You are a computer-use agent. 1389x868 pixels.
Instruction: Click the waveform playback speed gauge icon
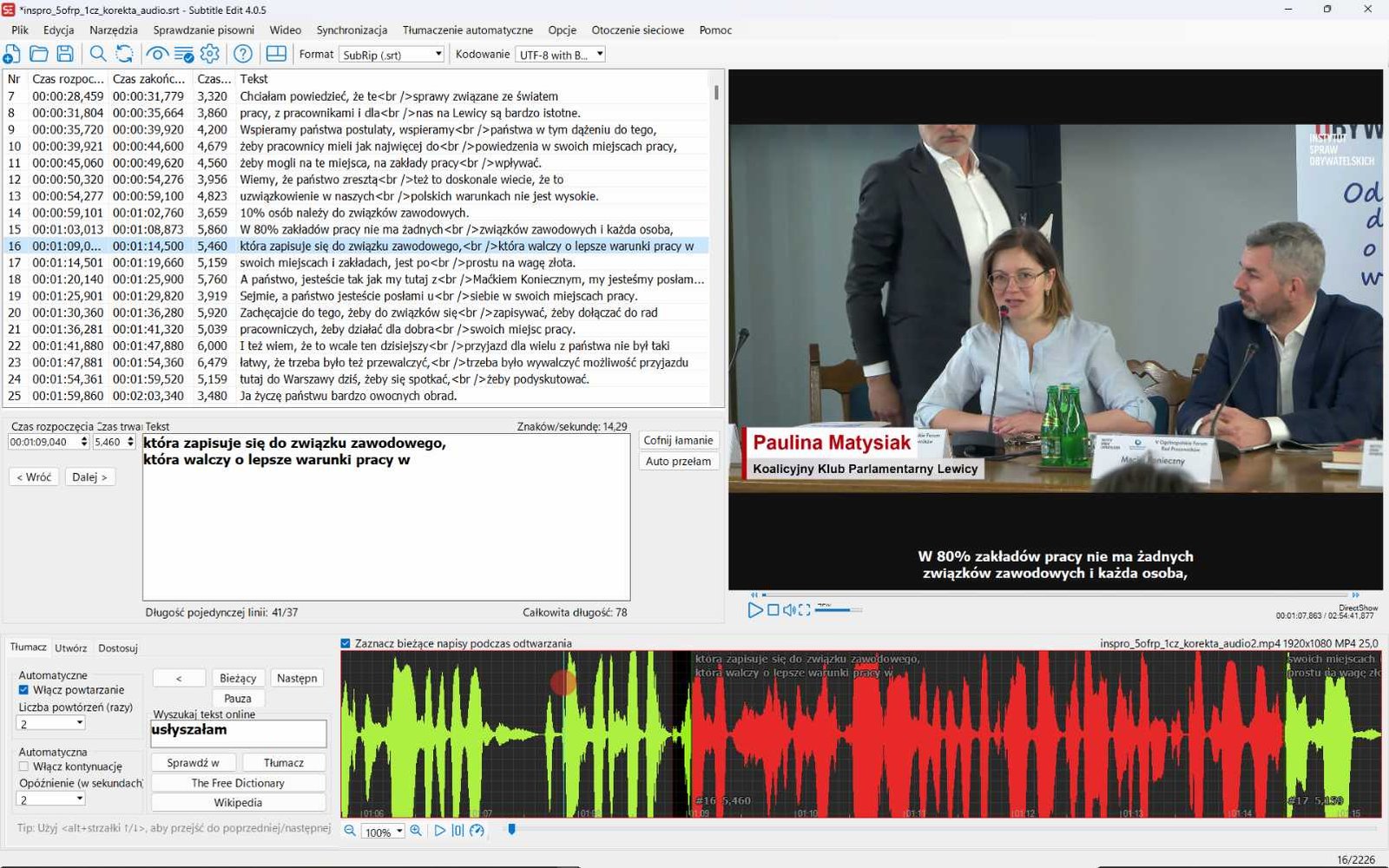[x=477, y=831]
